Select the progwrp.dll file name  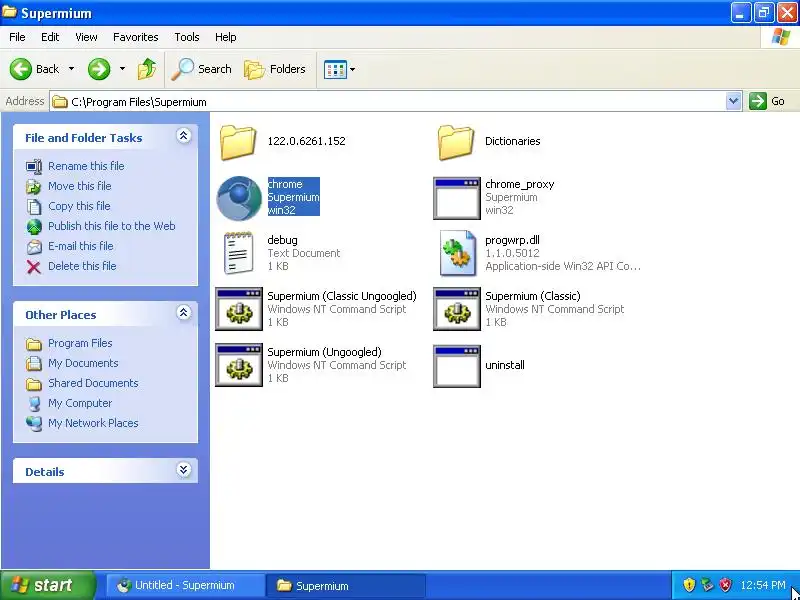coord(512,240)
